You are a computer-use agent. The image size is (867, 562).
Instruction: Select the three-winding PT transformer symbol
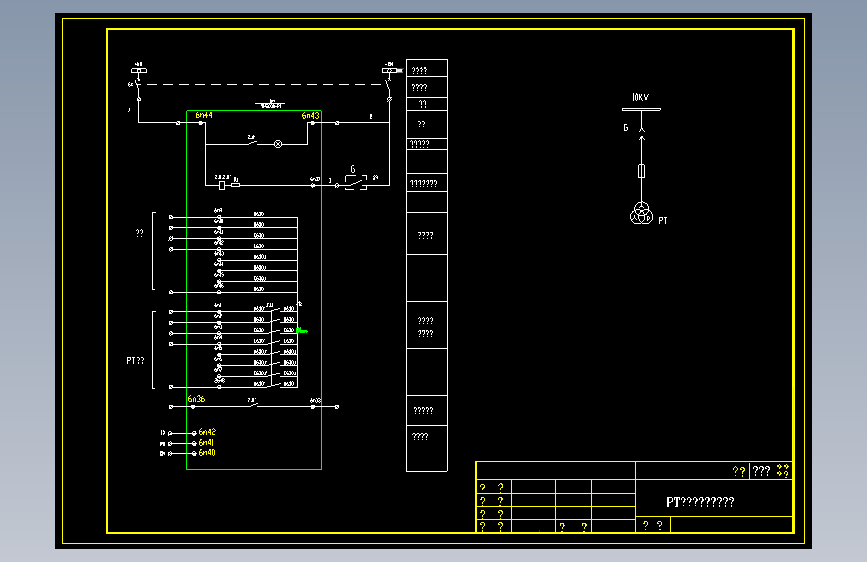(641, 214)
